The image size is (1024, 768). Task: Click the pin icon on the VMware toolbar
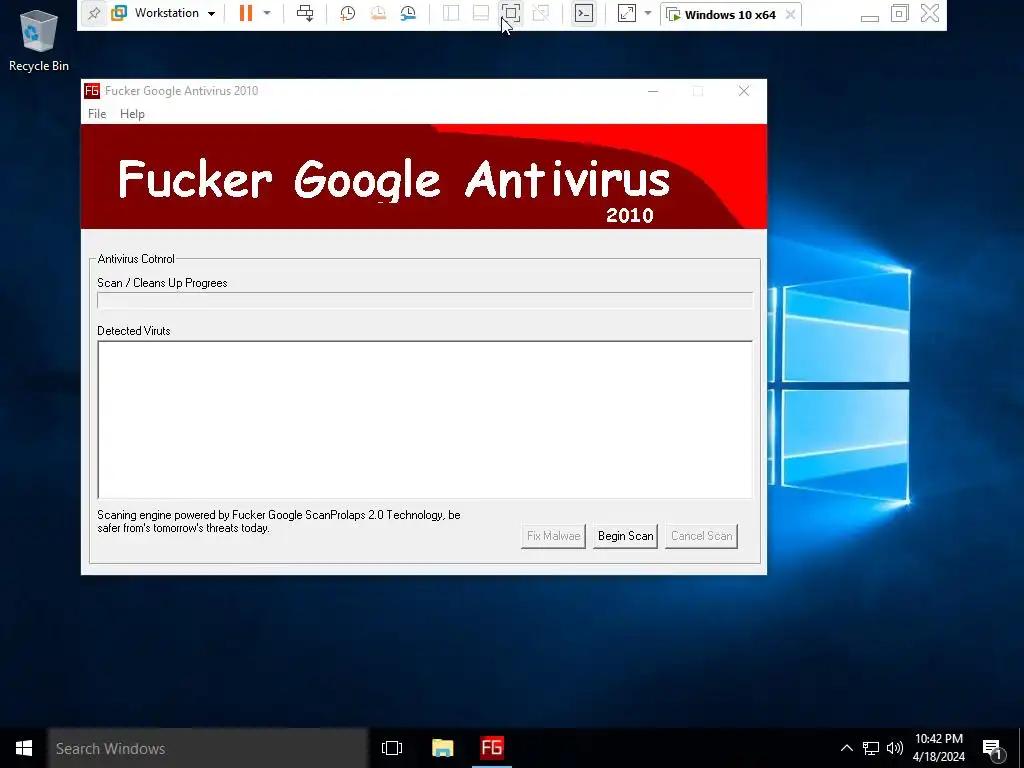tap(93, 14)
